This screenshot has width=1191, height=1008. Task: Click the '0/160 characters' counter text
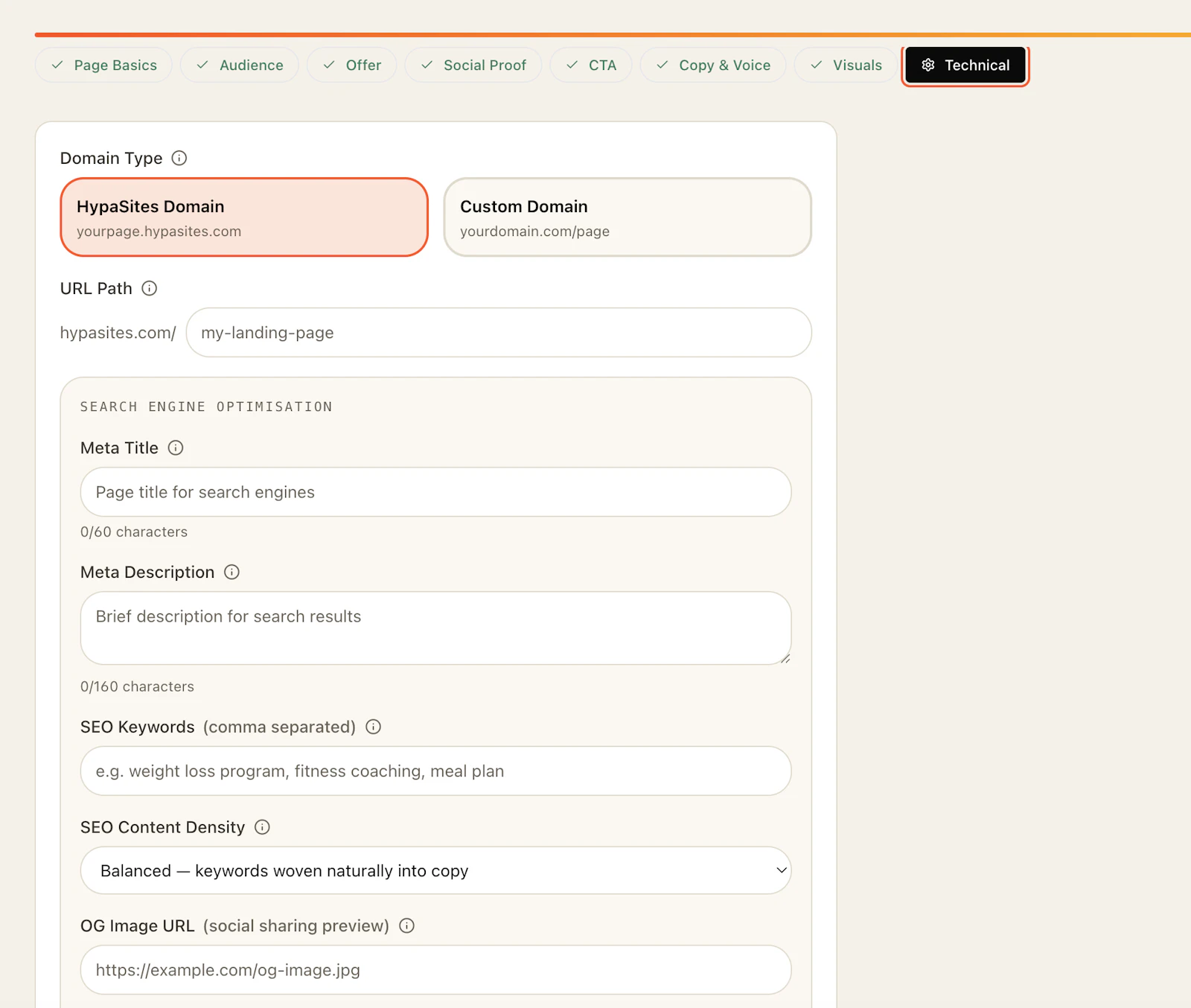click(x=137, y=686)
